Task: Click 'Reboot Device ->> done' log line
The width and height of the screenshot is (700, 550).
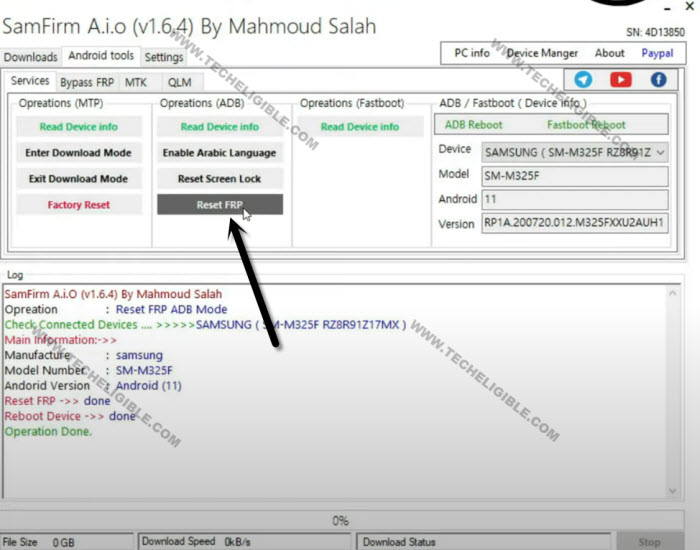Action: (70, 416)
